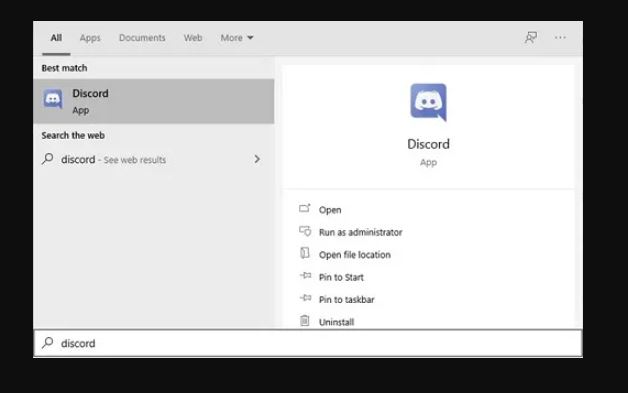Click the Run as administrator shield icon
The width and height of the screenshot is (628, 393).
pyautogui.click(x=305, y=231)
